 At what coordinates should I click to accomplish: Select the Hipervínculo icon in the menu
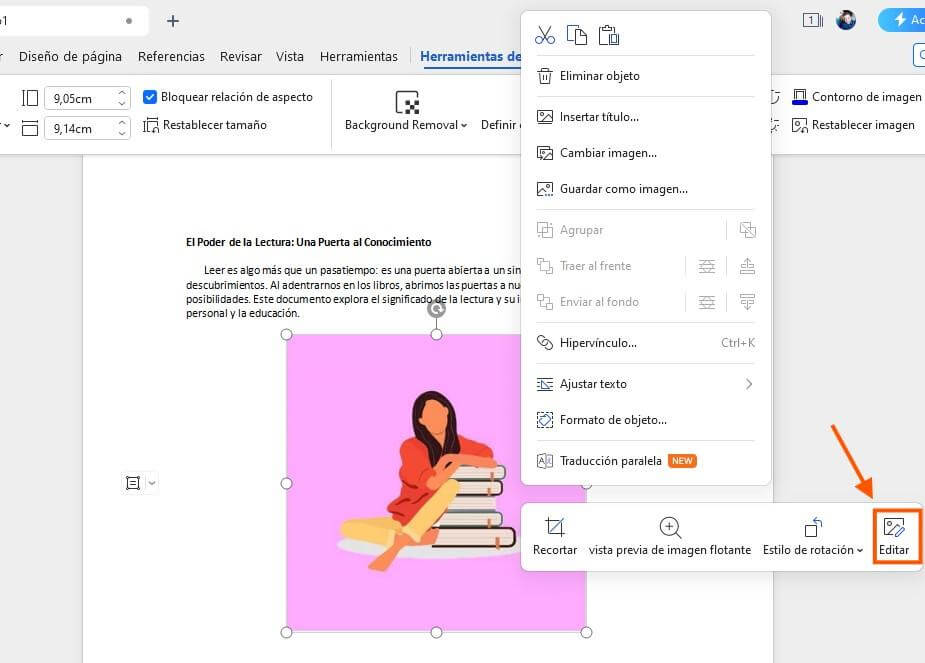pyautogui.click(x=545, y=343)
